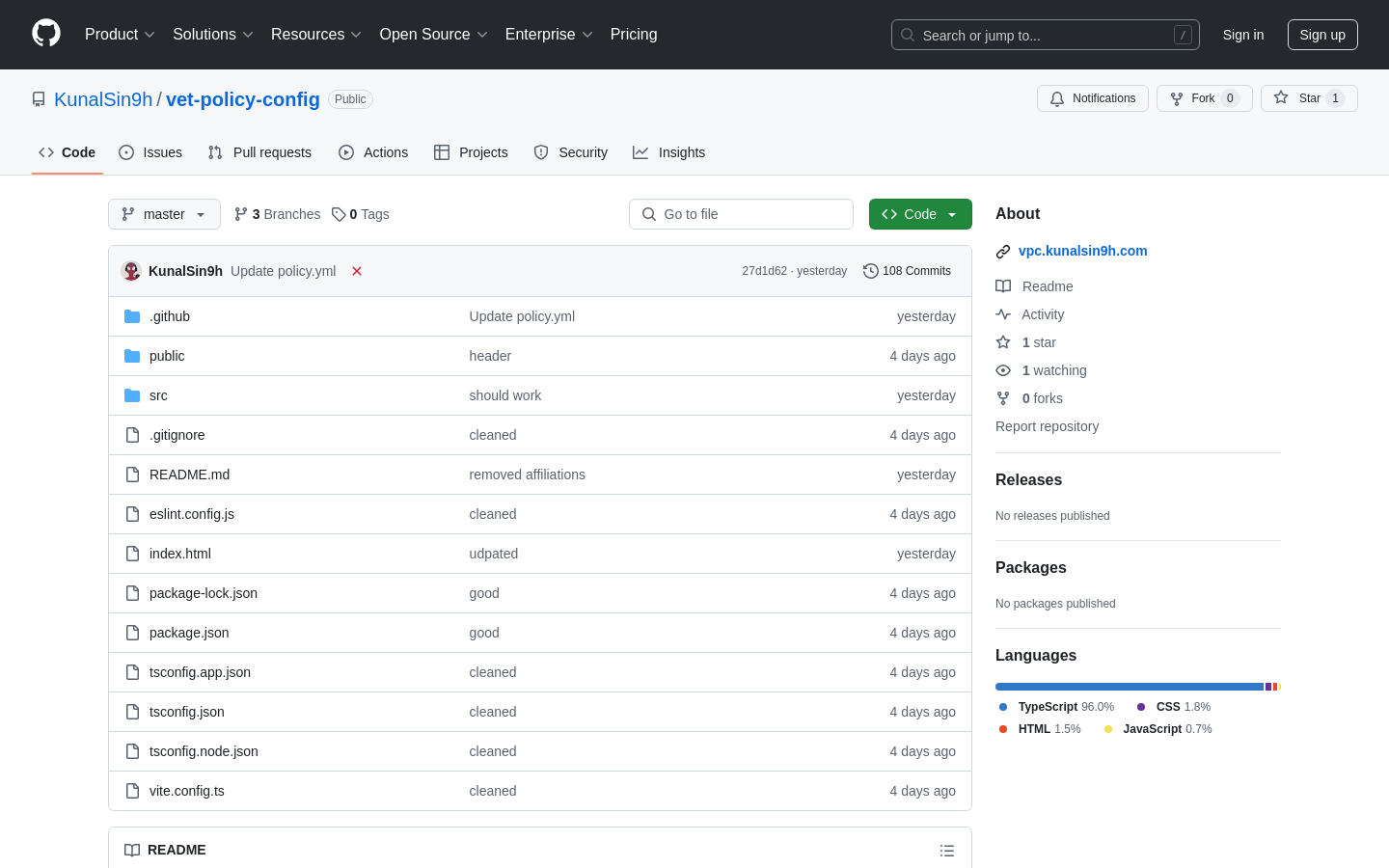Click the book icon next to Readme
The height and width of the screenshot is (868, 1389).
1003,286
